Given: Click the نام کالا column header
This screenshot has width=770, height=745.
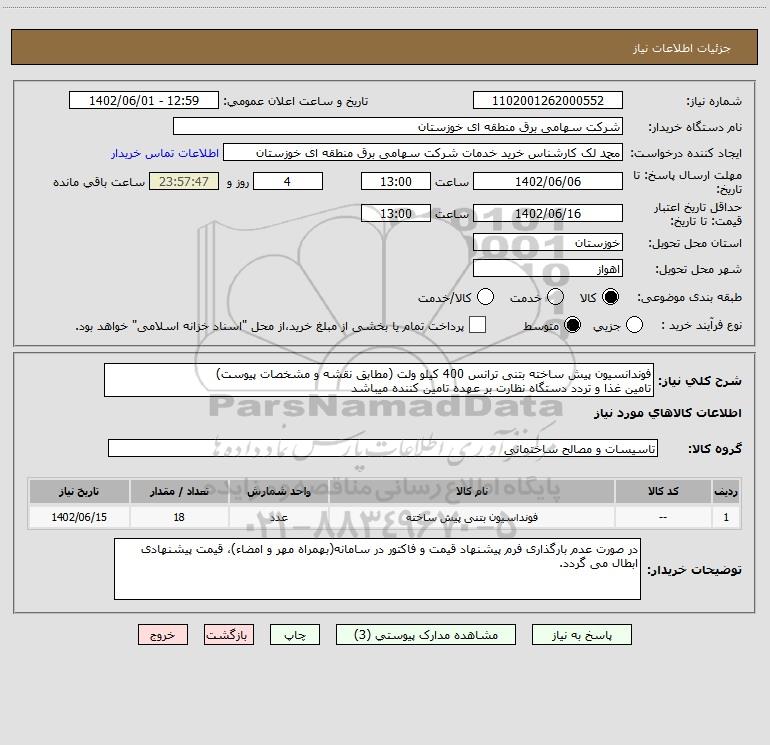Looking at the screenshot, I should pos(471,491).
